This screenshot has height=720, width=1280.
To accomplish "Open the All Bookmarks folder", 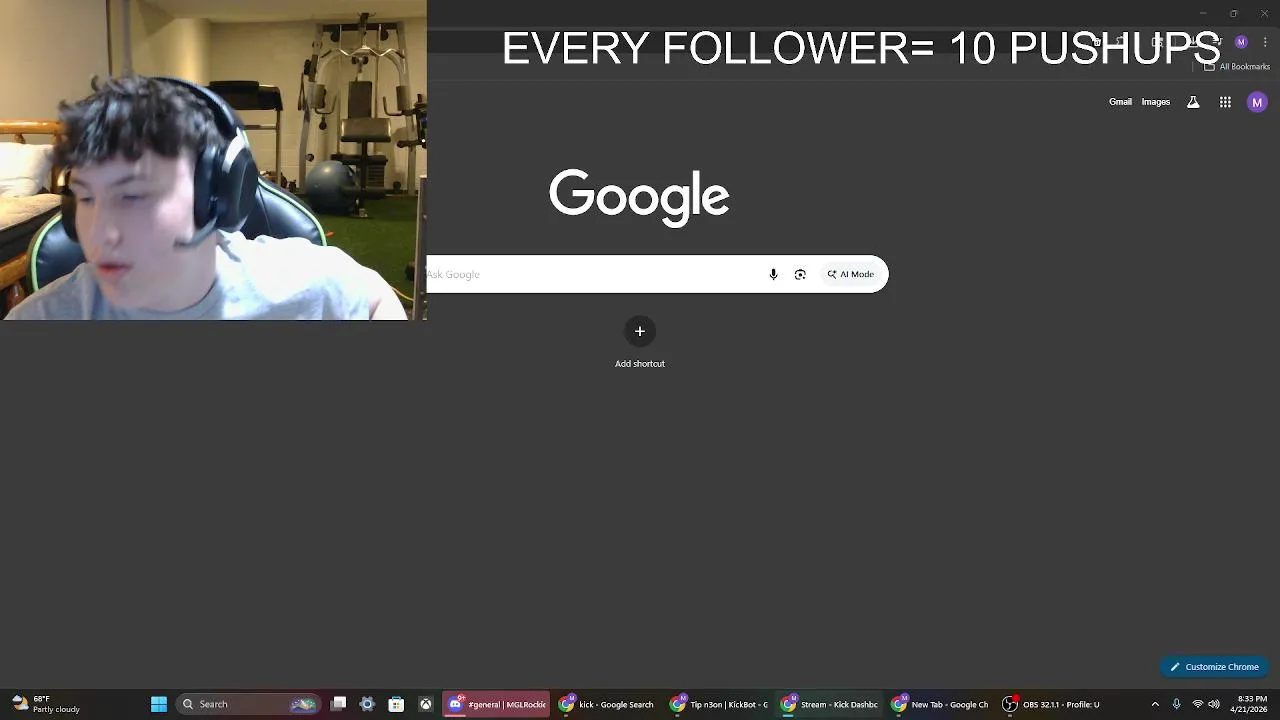I will 1237,67.
